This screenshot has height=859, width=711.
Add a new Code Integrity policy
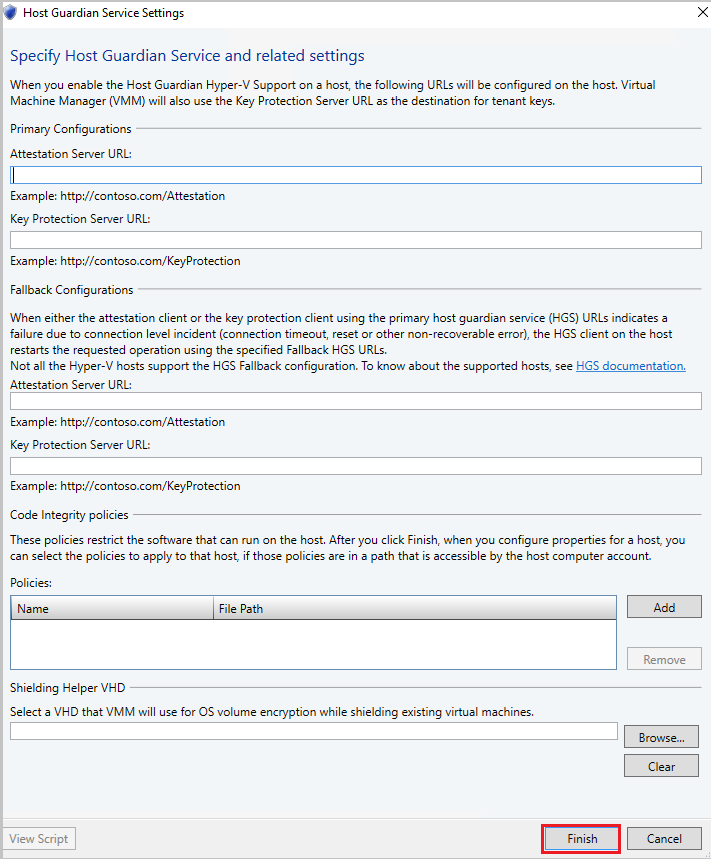point(663,606)
